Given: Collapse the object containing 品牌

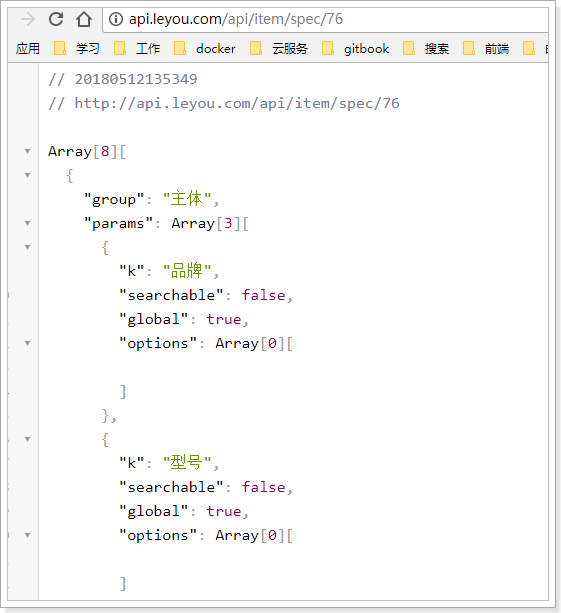Looking at the screenshot, I should 27,247.
